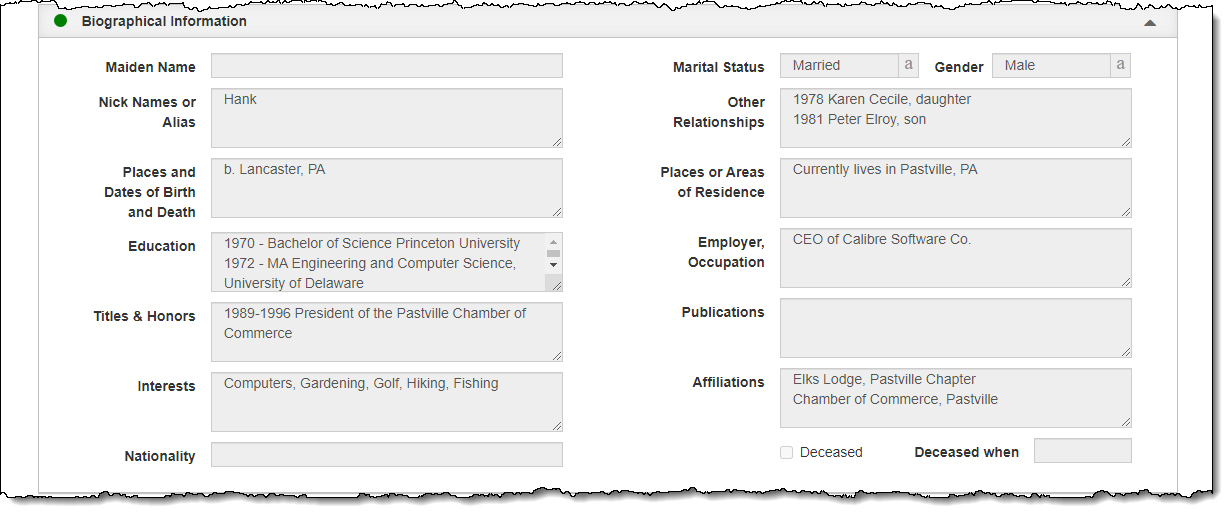
Task: Click the green status dot icon
Action: click(61, 21)
